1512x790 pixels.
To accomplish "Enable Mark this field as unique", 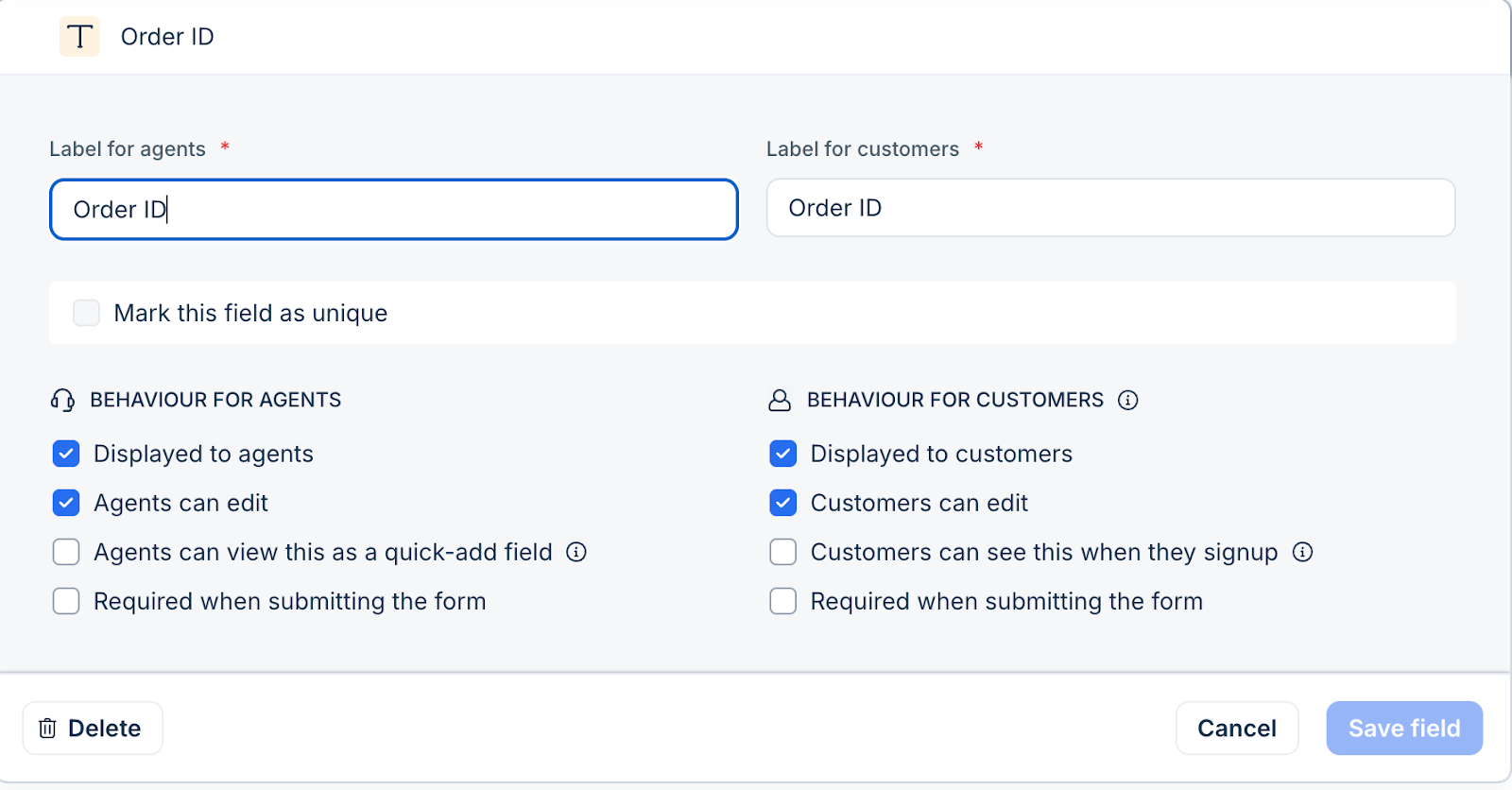I will tap(86, 313).
